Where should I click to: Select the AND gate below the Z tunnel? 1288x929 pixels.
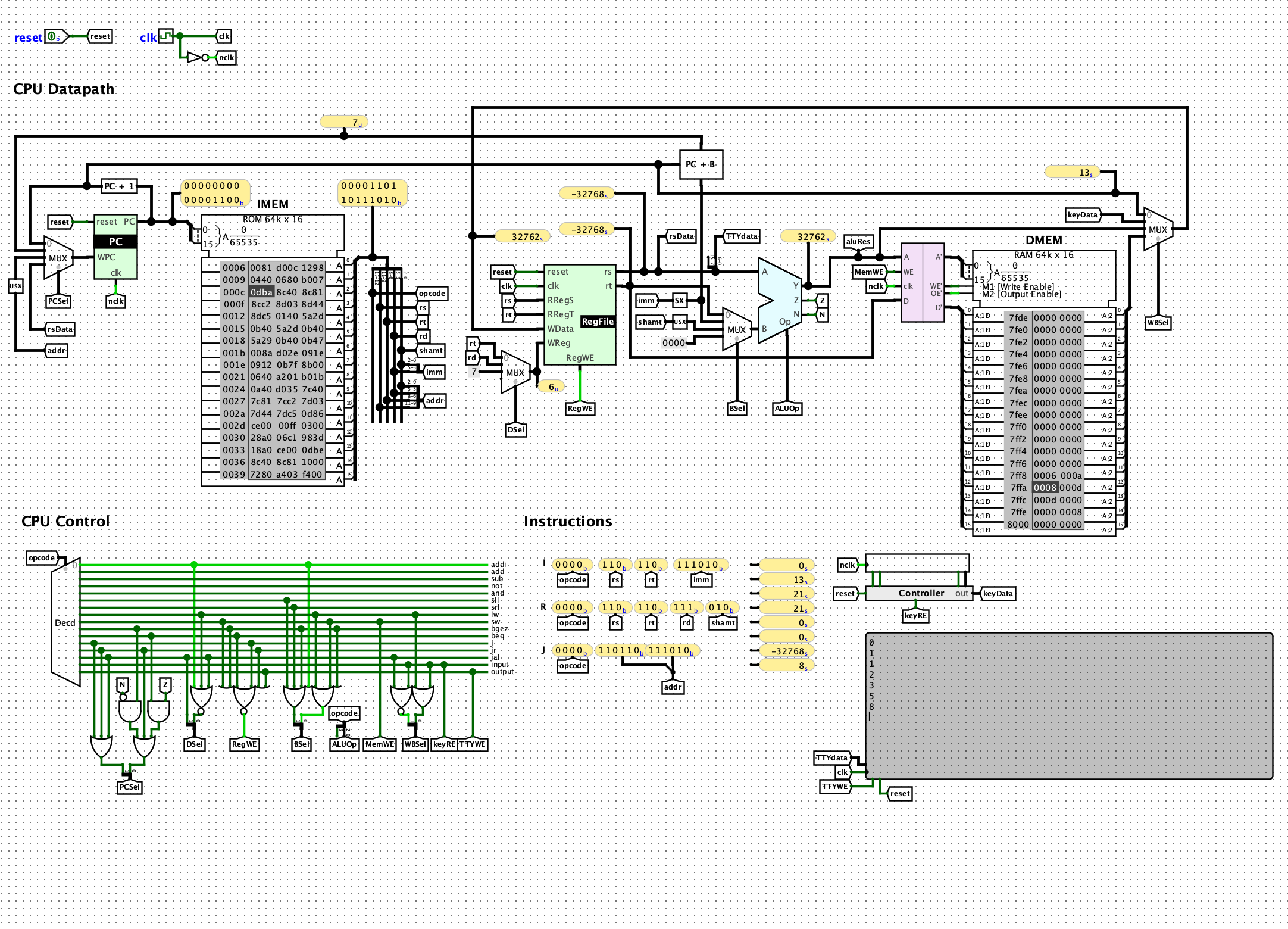click(x=158, y=711)
